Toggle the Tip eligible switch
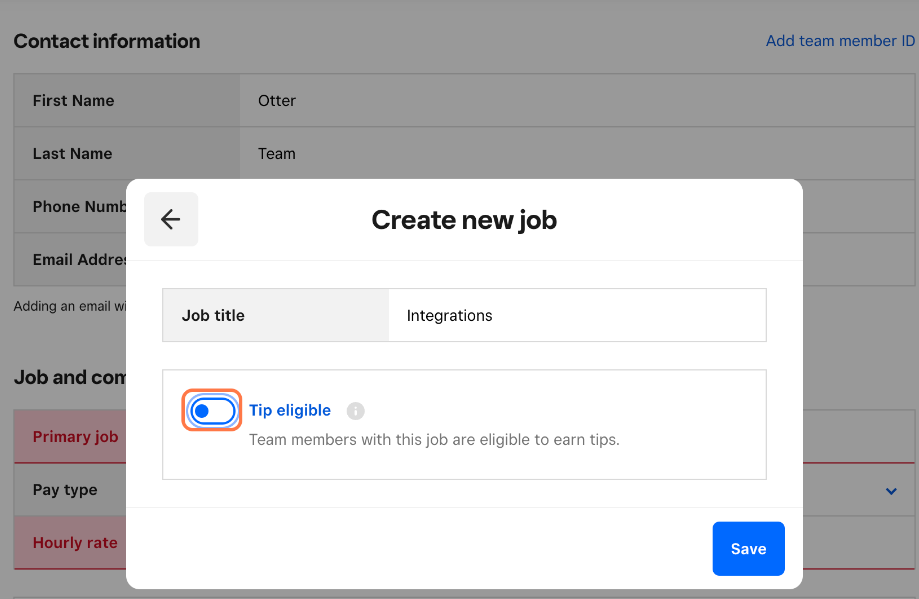919x599 pixels. click(x=212, y=410)
